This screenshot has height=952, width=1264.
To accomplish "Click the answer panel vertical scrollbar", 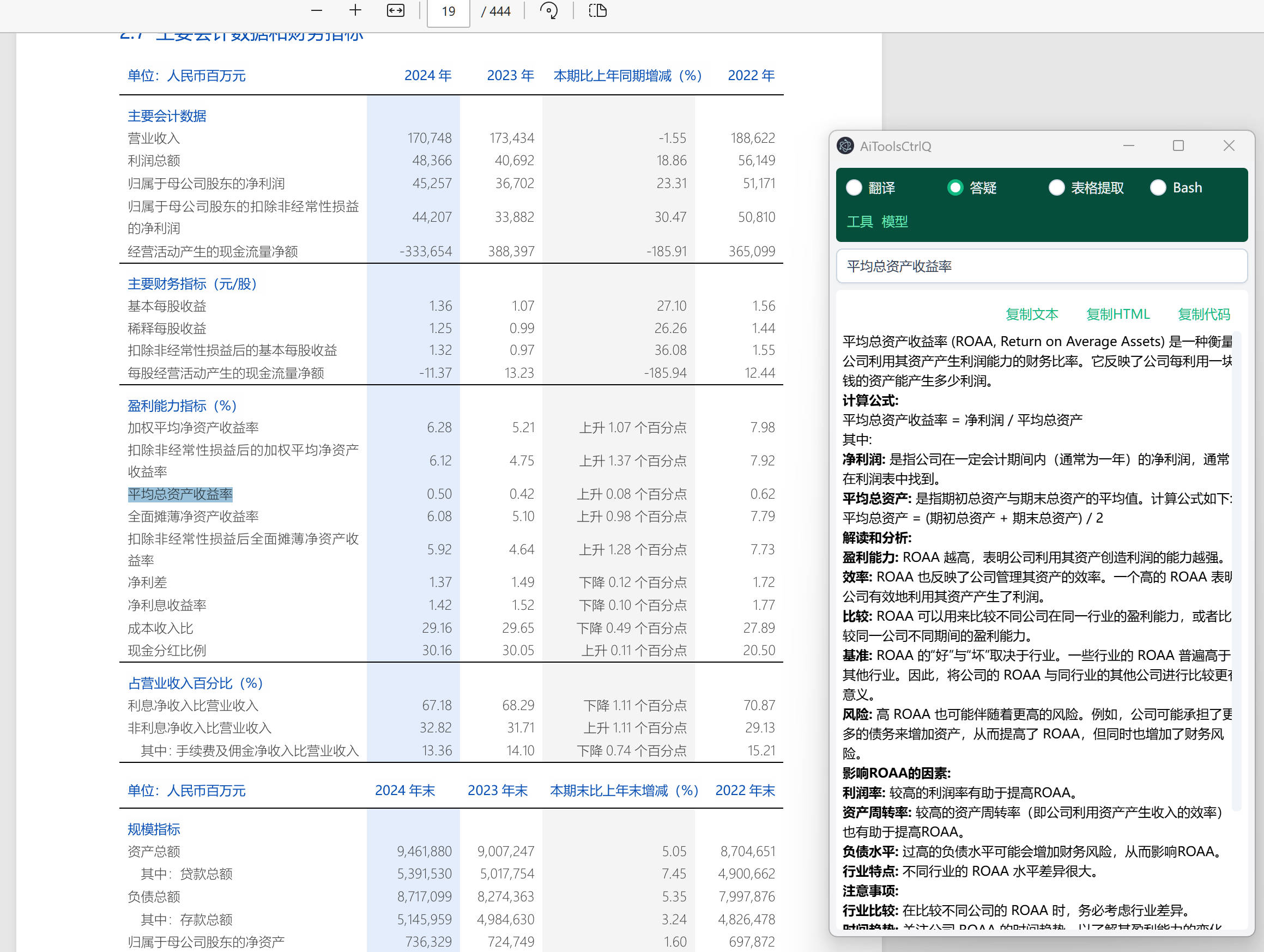I will (1237, 572).
